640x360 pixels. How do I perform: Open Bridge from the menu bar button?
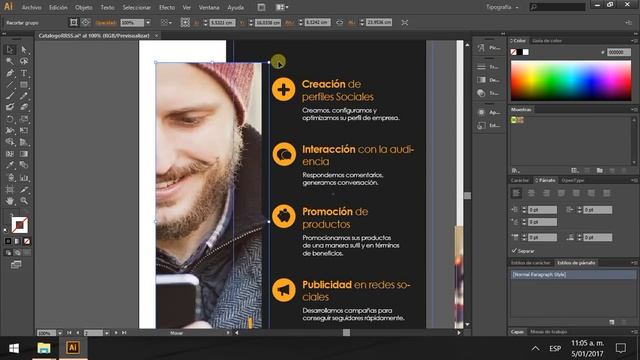click(x=261, y=7)
